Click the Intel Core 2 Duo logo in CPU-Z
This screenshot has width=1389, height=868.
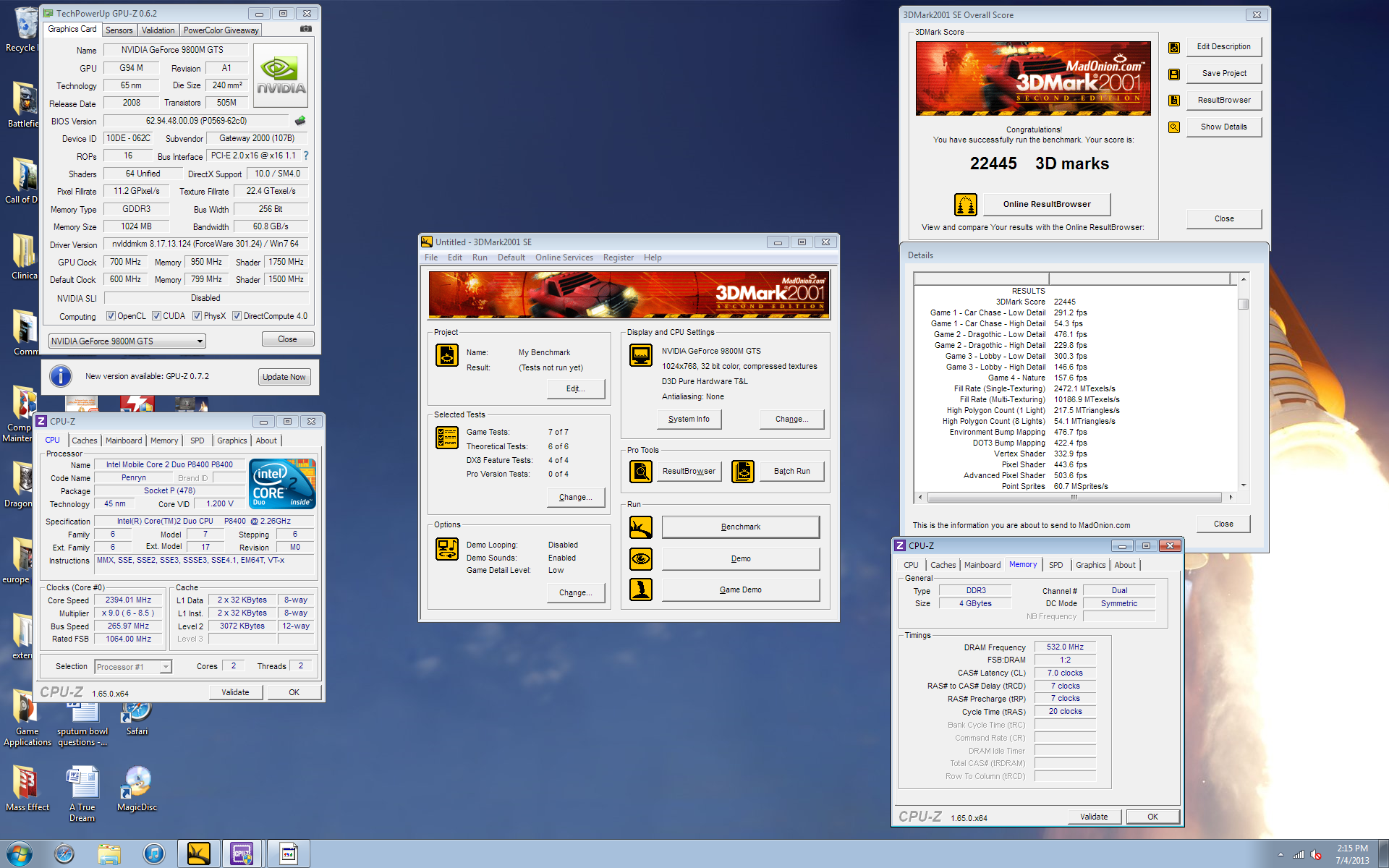point(283,484)
